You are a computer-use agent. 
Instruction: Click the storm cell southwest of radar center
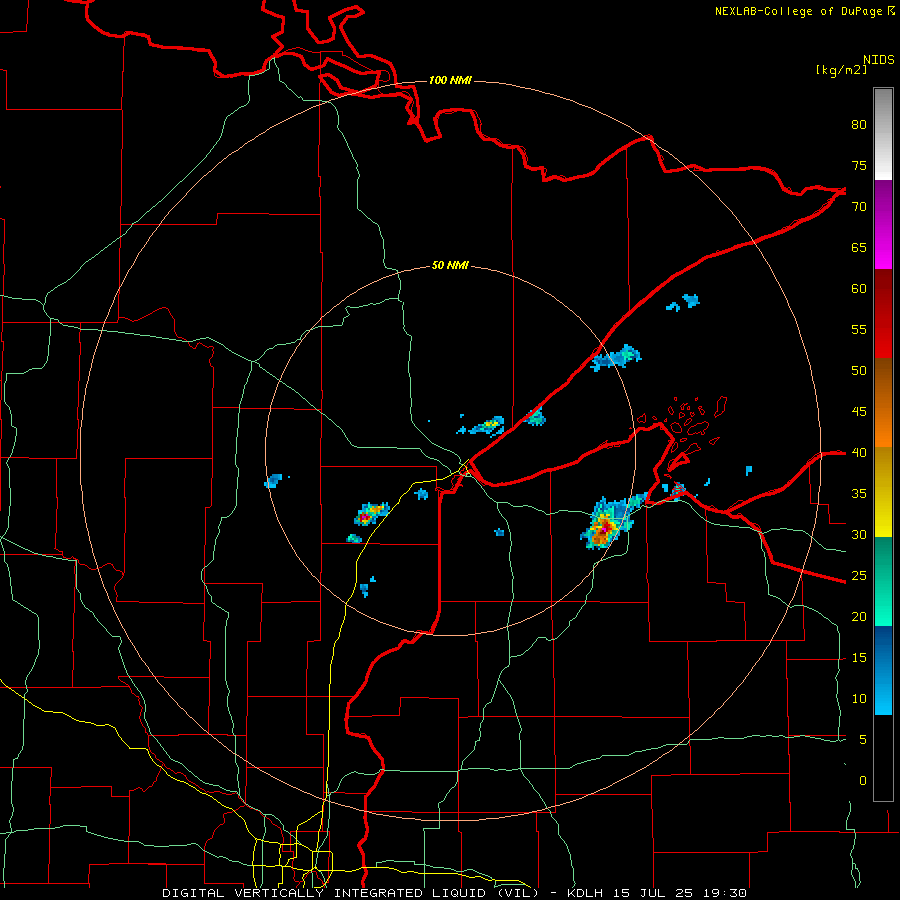click(x=371, y=514)
